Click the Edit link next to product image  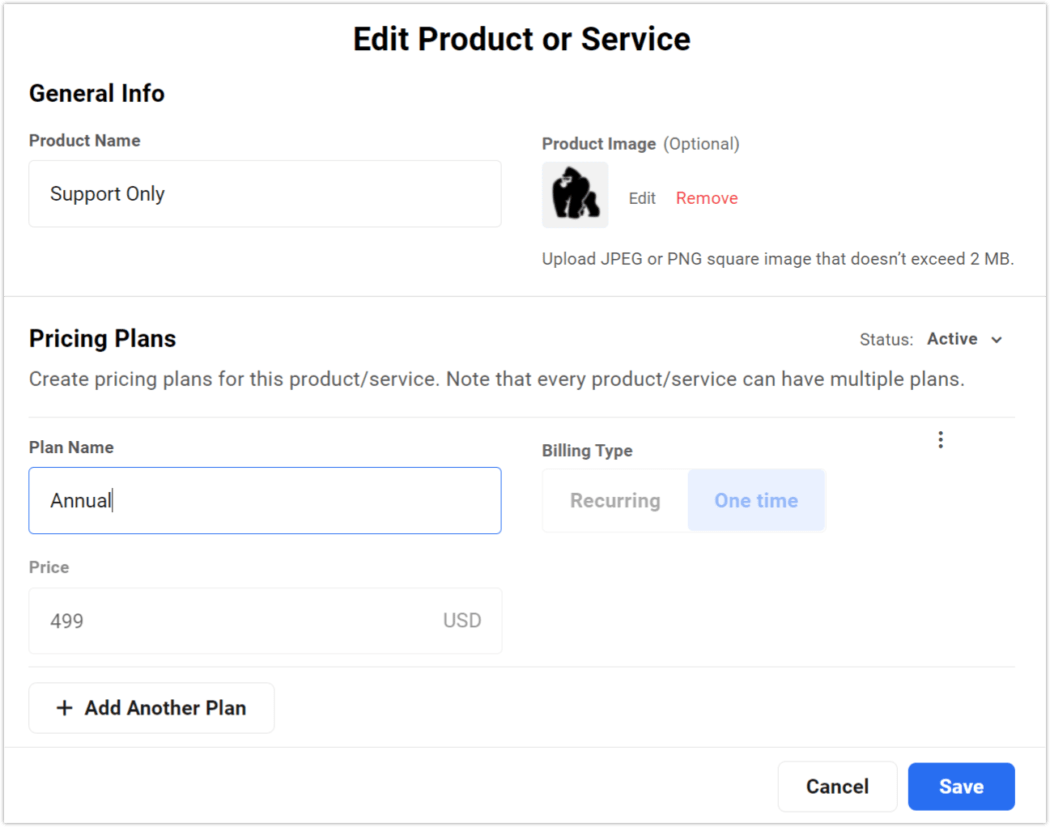pos(642,197)
